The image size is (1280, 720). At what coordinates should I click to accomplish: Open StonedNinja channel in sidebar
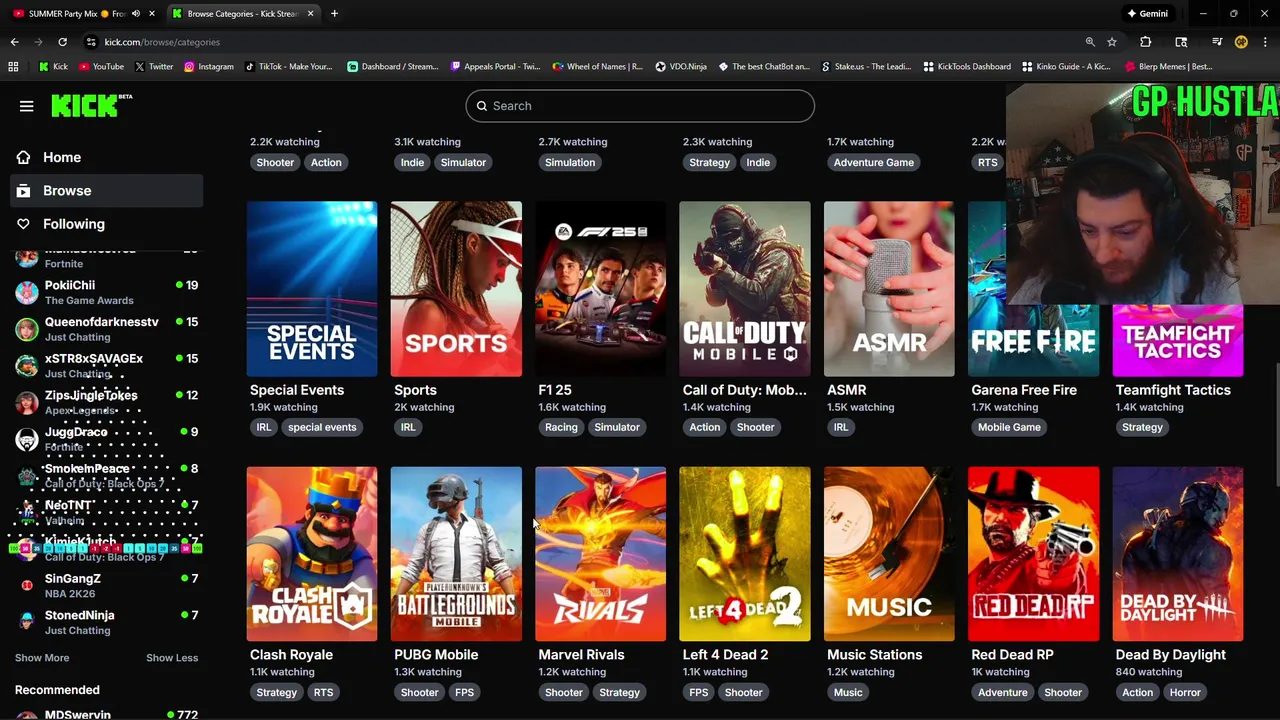click(107, 622)
